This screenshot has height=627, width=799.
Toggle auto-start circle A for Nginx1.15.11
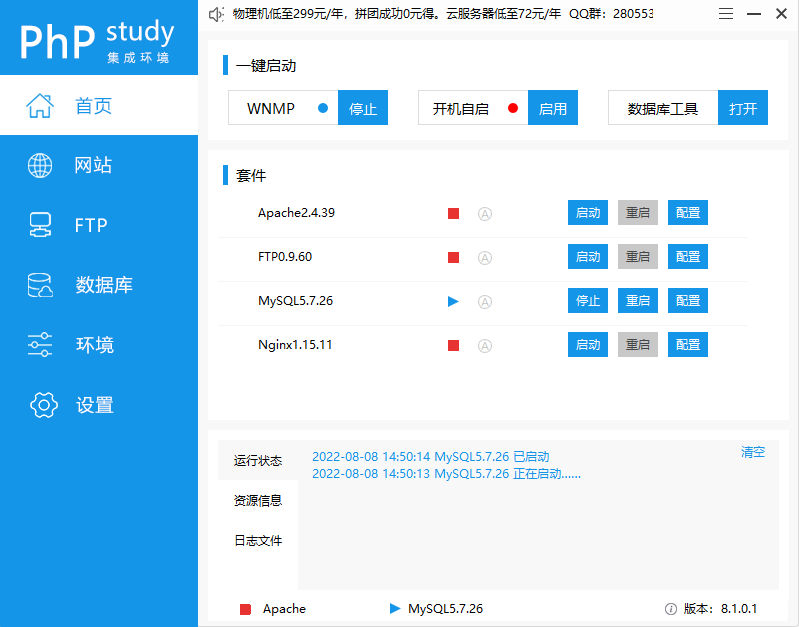[485, 346]
